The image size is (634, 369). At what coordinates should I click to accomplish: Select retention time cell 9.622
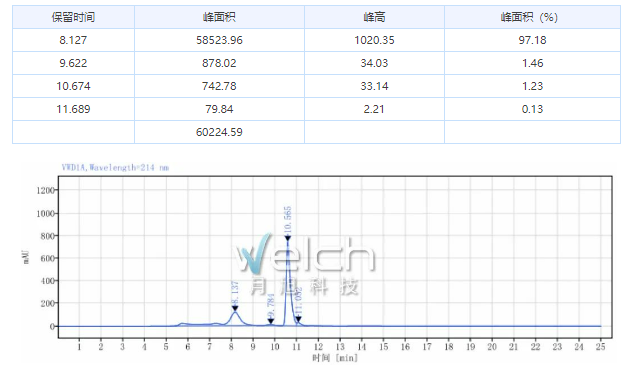pos(73,63)
